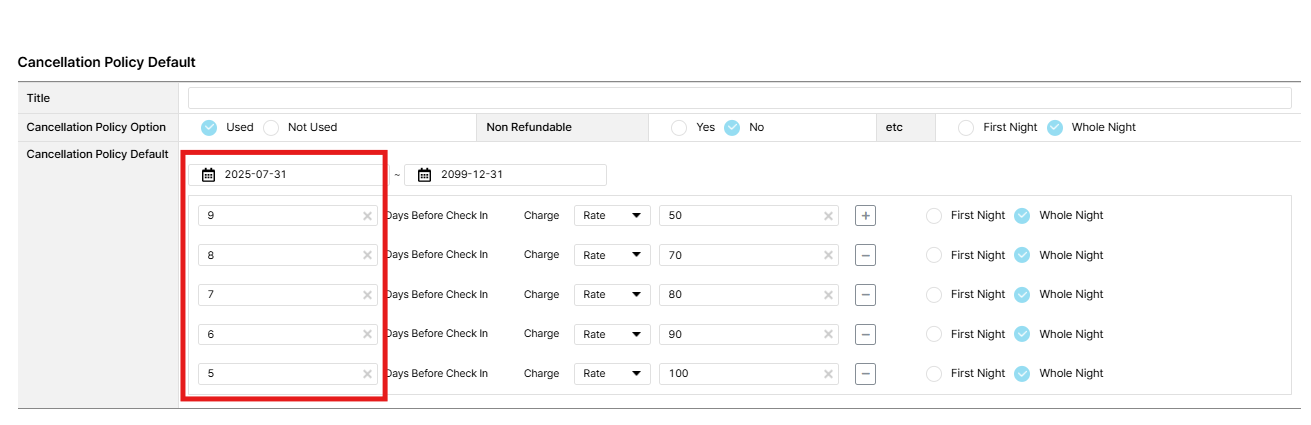The image size is (1311, 425).
Task: Select Not Used cancellation policy option
Action: (x=271, y=128)
